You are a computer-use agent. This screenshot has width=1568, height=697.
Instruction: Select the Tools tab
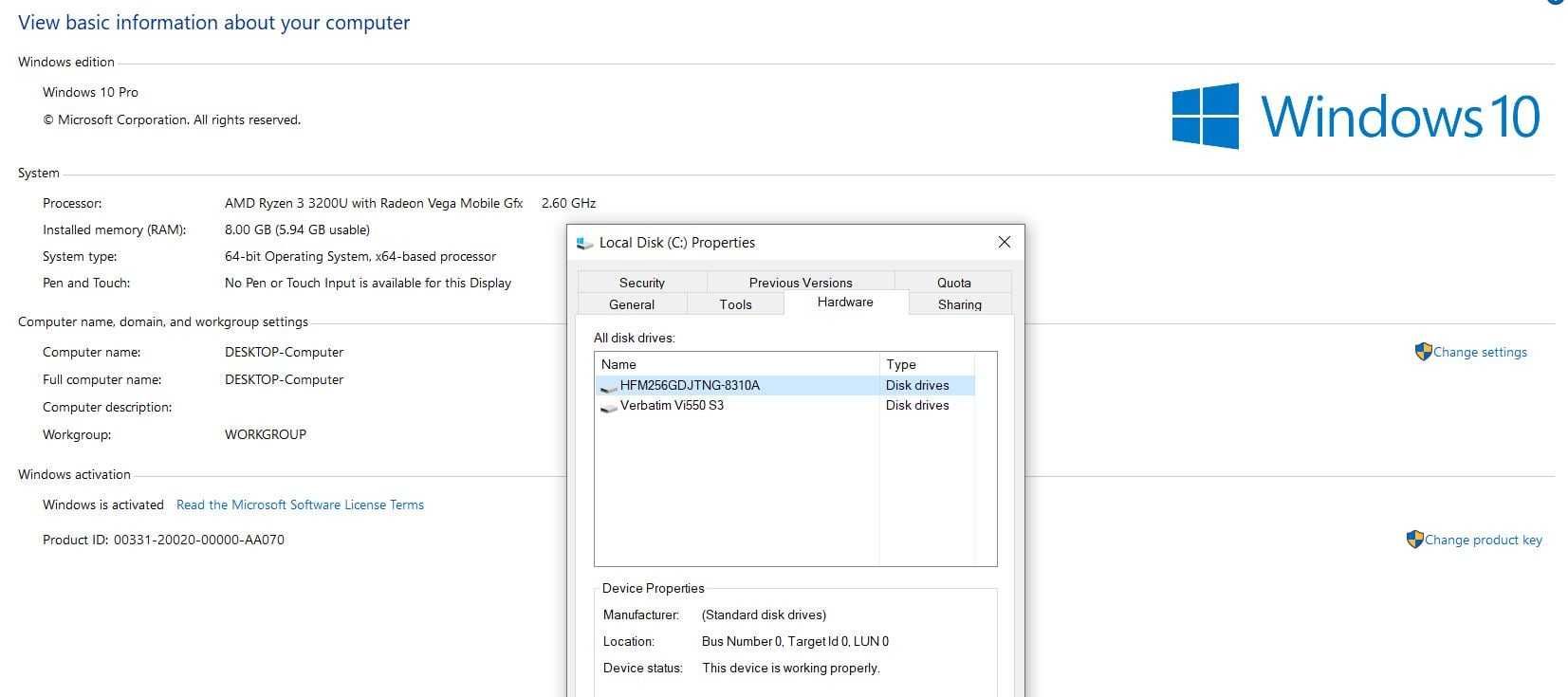735,304
